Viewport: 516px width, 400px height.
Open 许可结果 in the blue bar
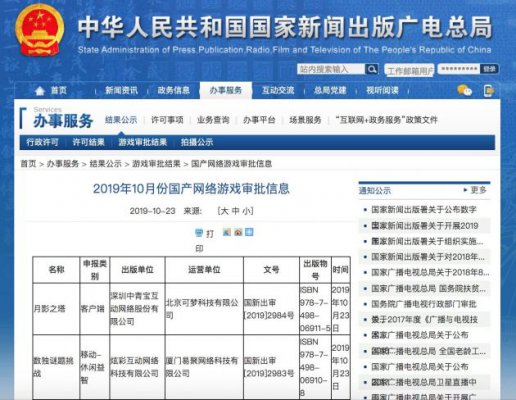coord(88,142)
